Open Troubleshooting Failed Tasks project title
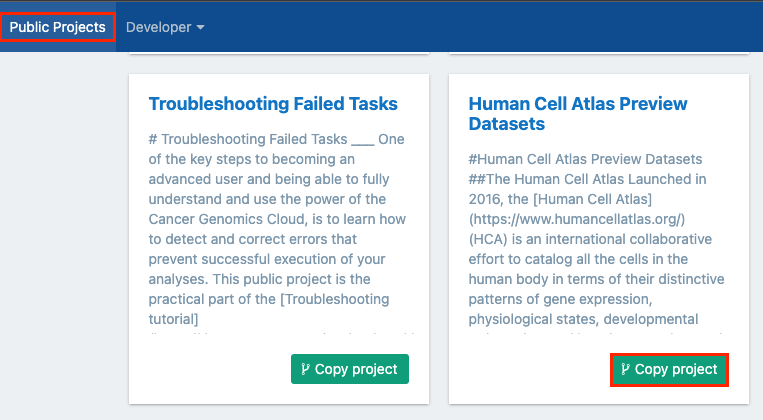Screen dimensions: 763x420 tap(273, 104)
